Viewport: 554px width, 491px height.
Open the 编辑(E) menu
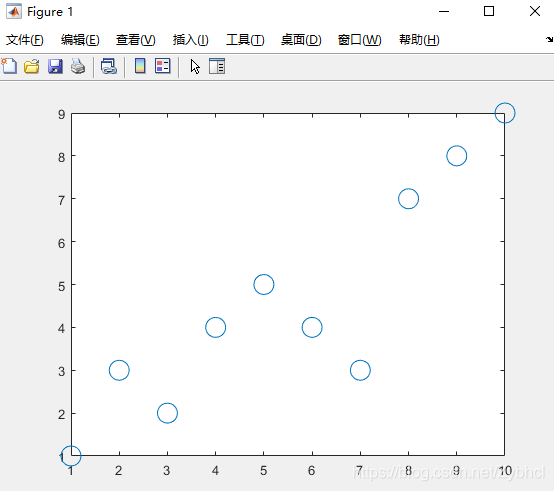[x=80, y=40]
